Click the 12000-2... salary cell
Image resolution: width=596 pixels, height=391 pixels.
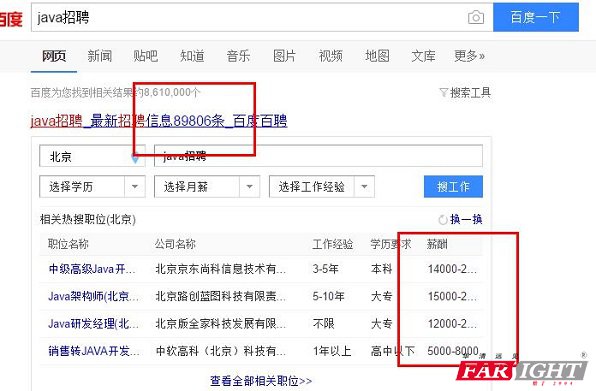[452, 324]
